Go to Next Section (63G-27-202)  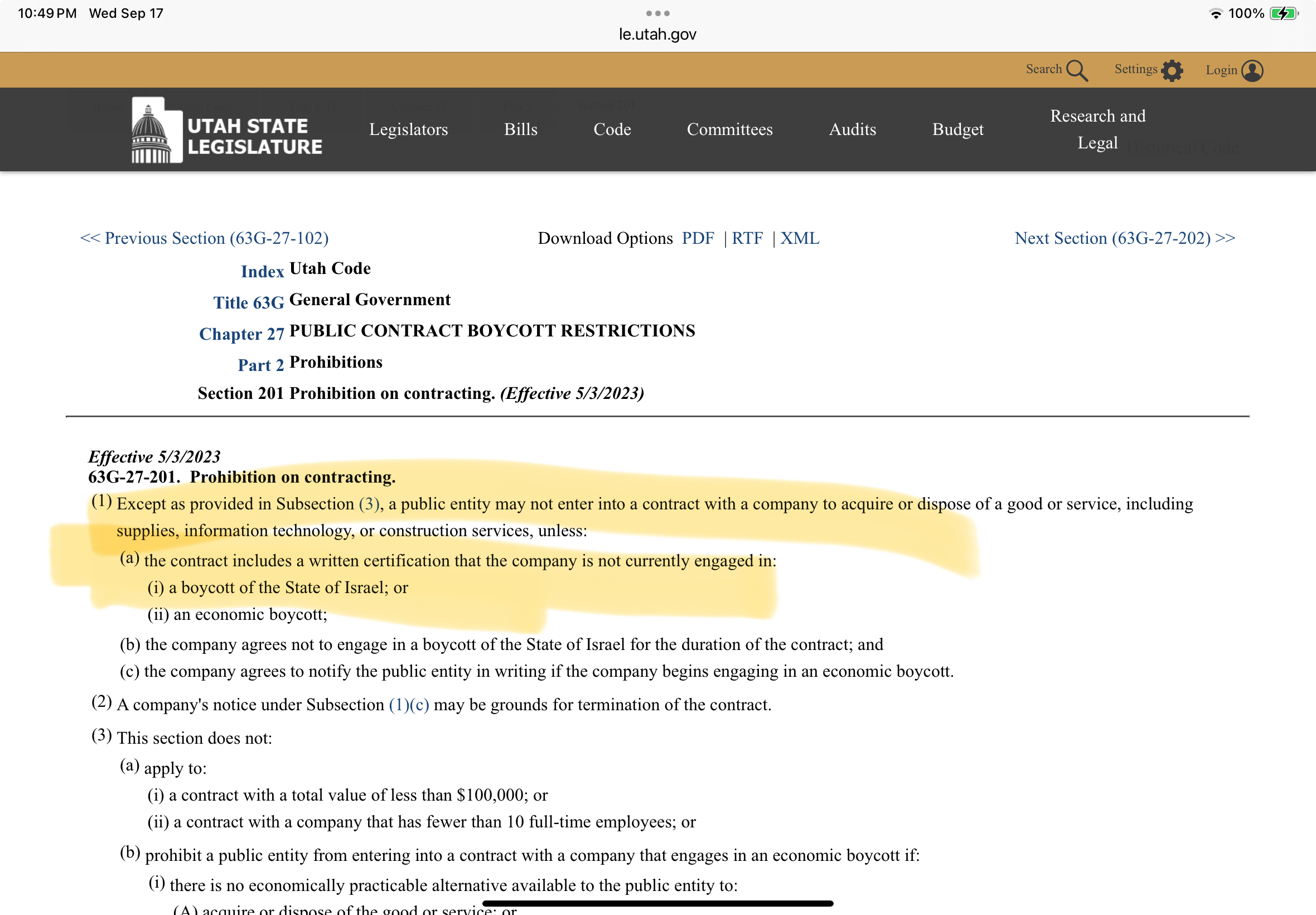click(1125, 238)
